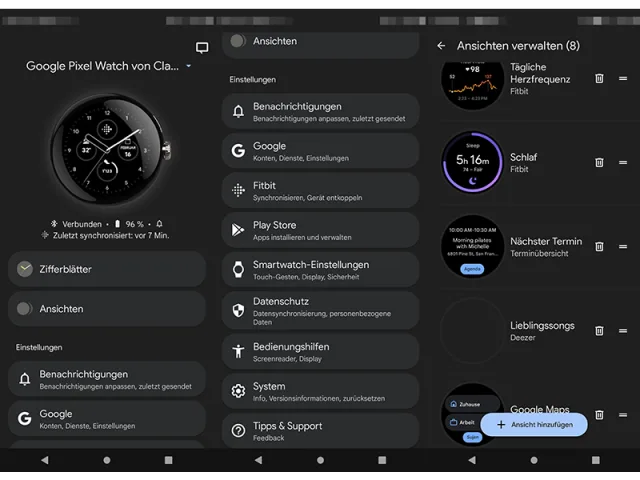Select the Nächster Termin tile preview
The image size is (640, 480).
pyautogui.click(x=473, y=247)
